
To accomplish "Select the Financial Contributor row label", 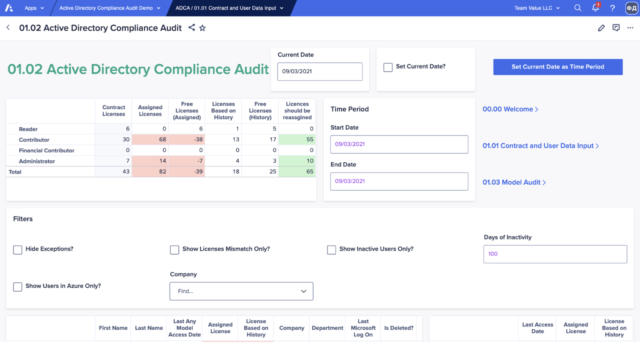I will [47, 150].
